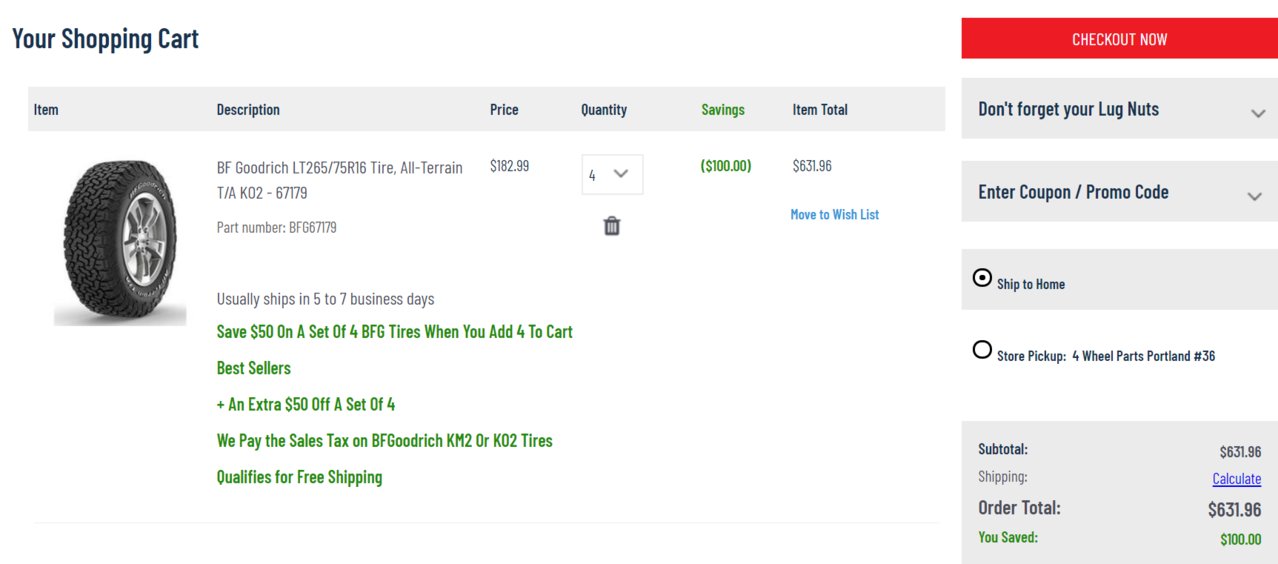Image resolution: width=1278 pixels, height=564 pixels.
Task: Click the Best Sellers promo label
Action: click(x=254, y=368)
